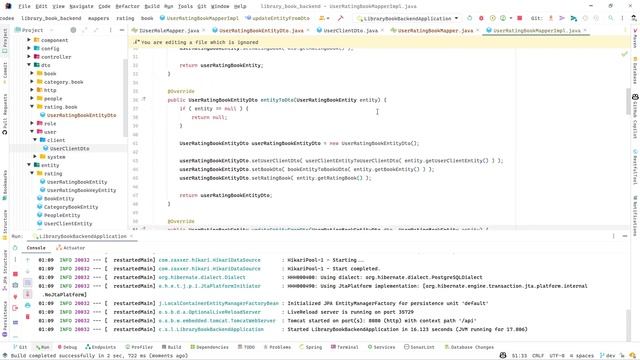This screenshot has height=360, width=640.
Task: Expand the component folder
Action: 29,40
